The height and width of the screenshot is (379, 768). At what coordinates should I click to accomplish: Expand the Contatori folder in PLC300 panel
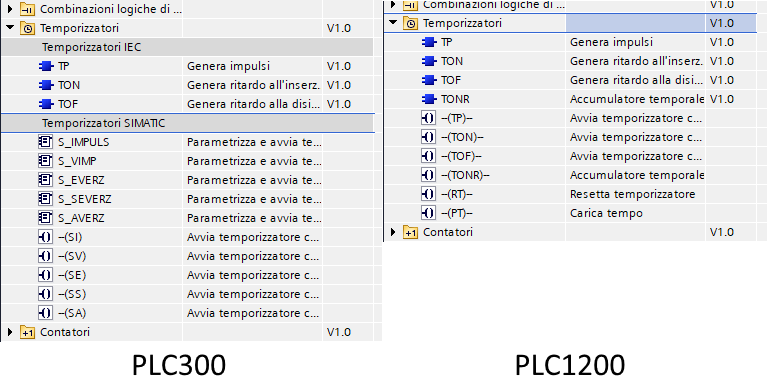(x=10, y=332)
